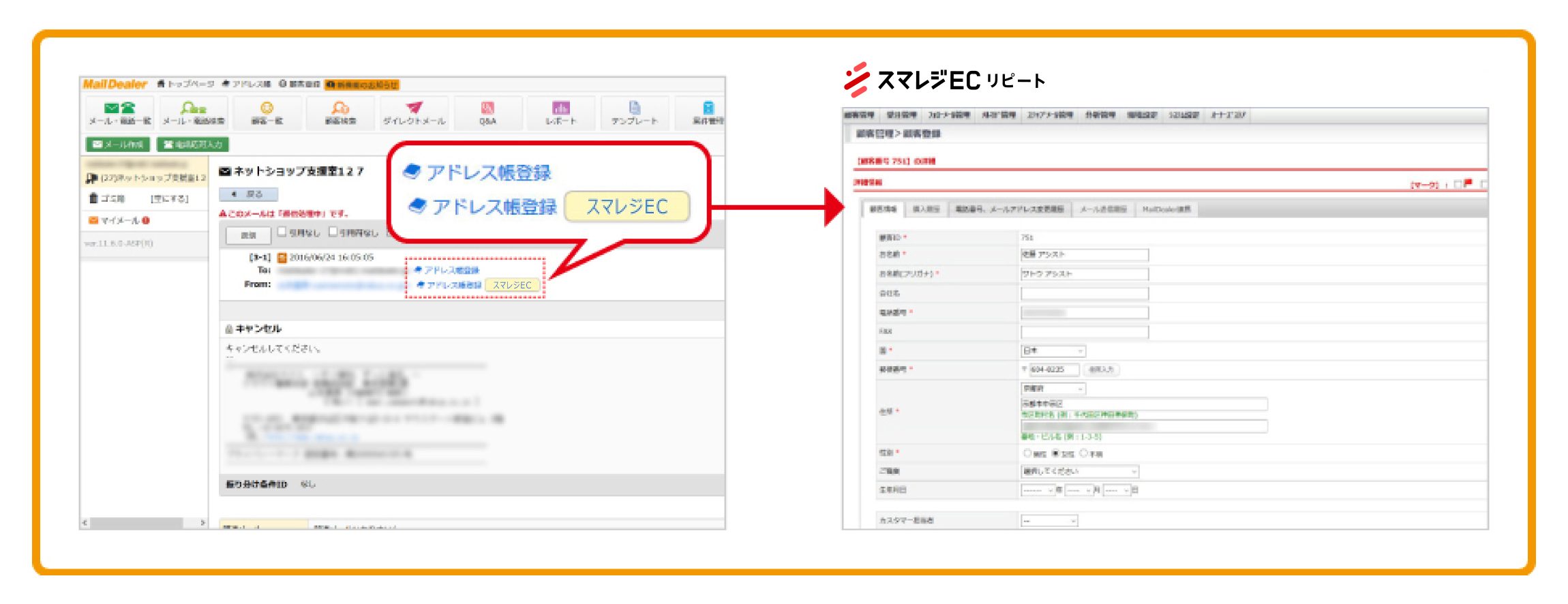The height and width of the screenshot is (604, 1568).
Task: Open the birth day dropdown
Action: 1117,490
